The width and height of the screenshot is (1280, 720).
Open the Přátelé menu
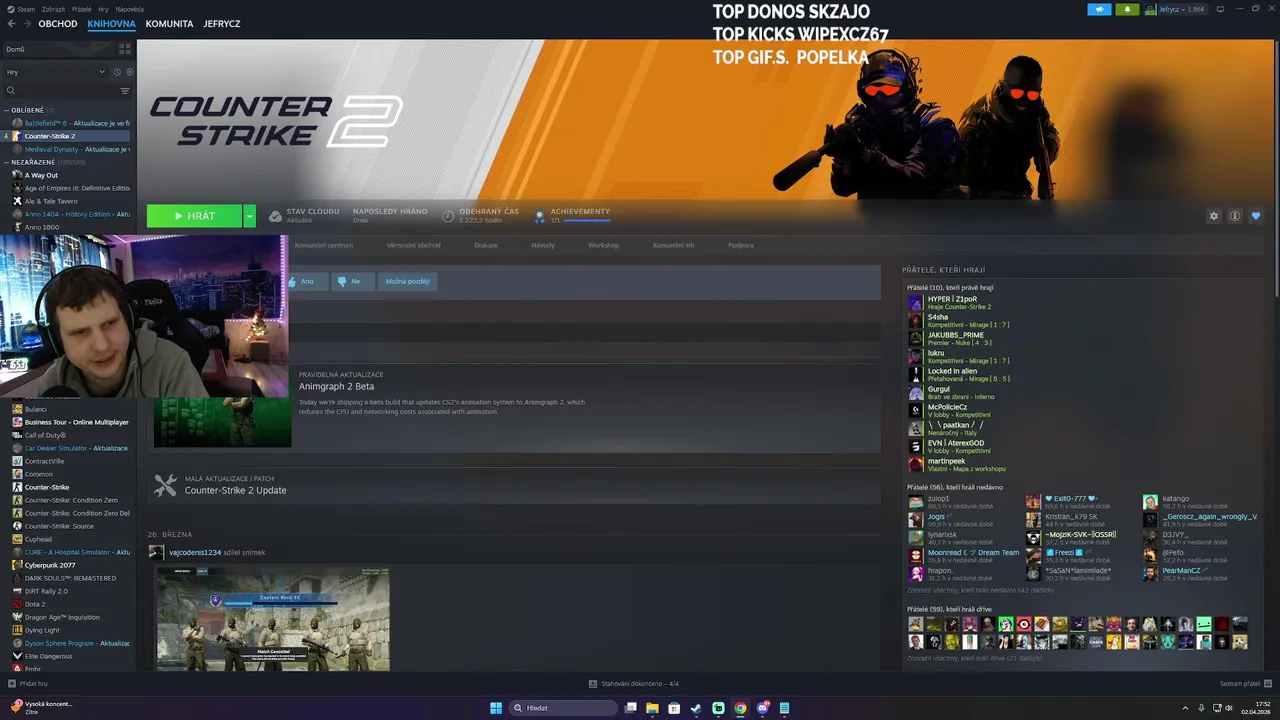tap(81, 9)
